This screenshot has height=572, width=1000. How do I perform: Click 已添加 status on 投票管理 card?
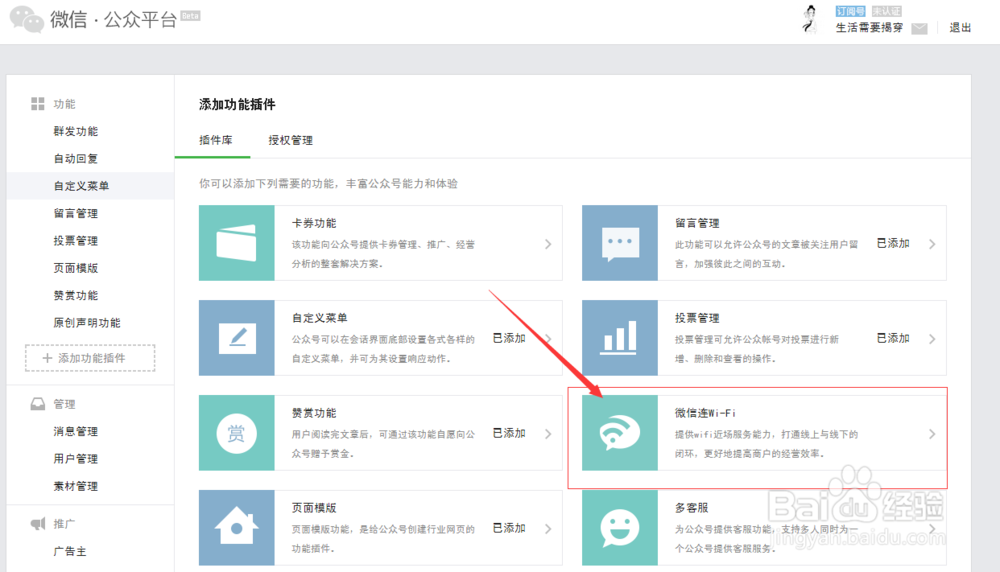coord(893,338)
